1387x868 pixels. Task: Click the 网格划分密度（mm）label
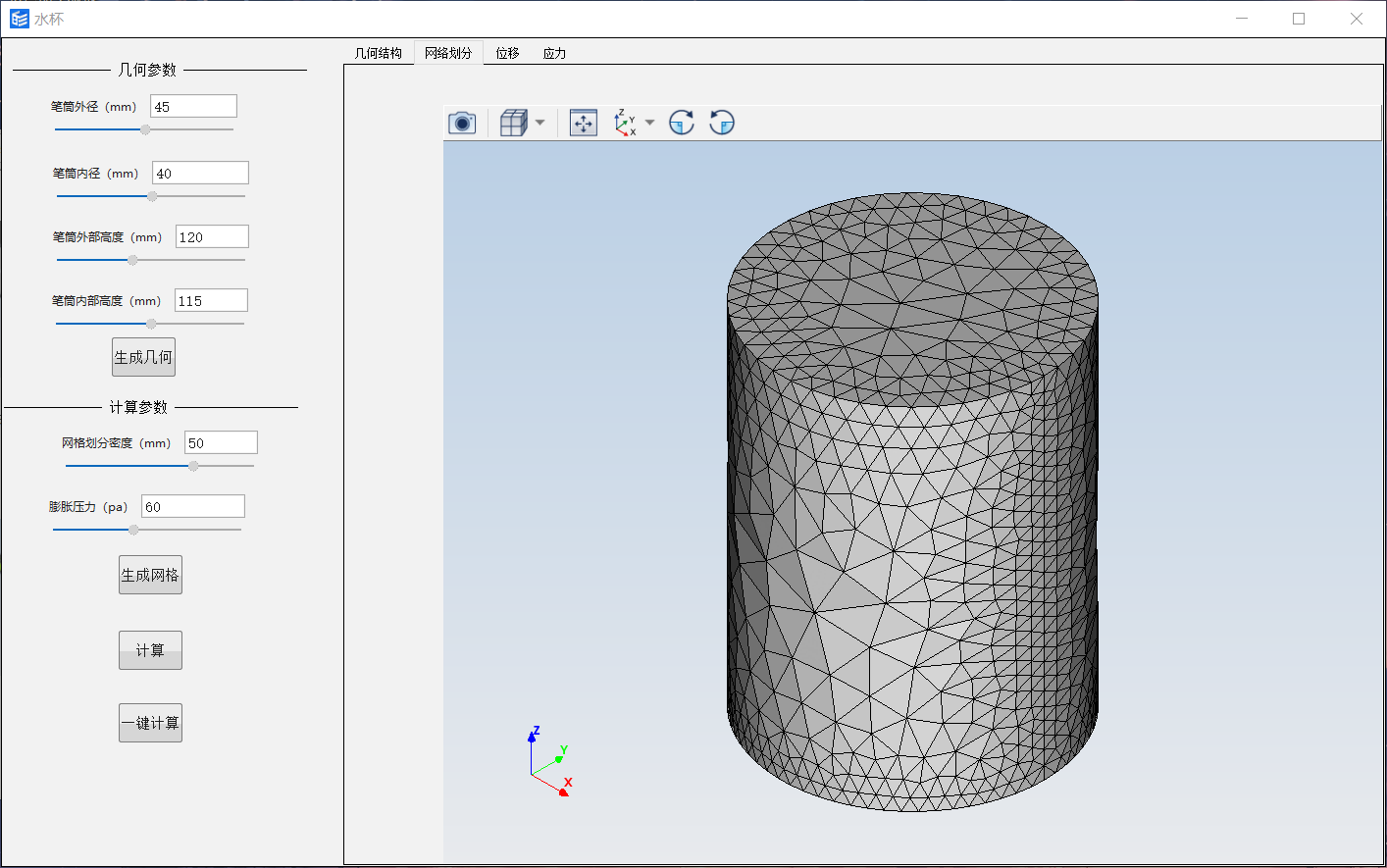point(116,442)
